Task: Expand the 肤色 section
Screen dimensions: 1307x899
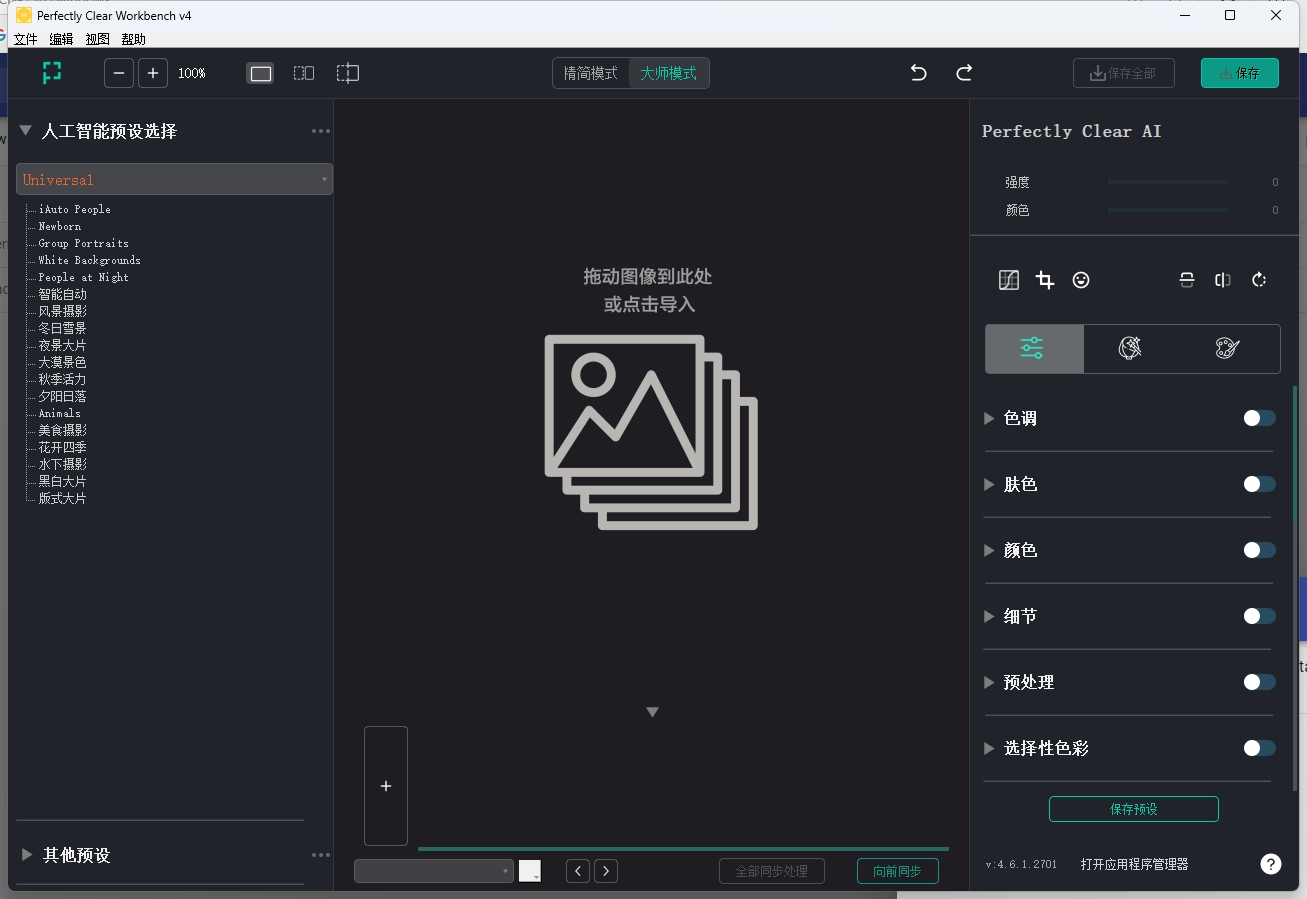Action: (989, 484)
